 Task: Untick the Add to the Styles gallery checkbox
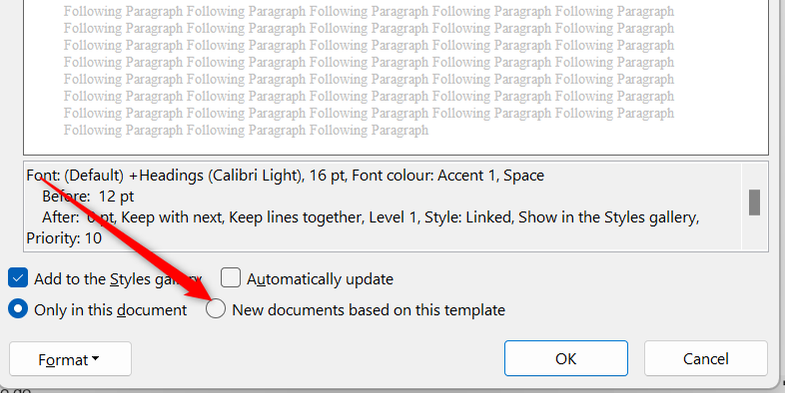18,278
